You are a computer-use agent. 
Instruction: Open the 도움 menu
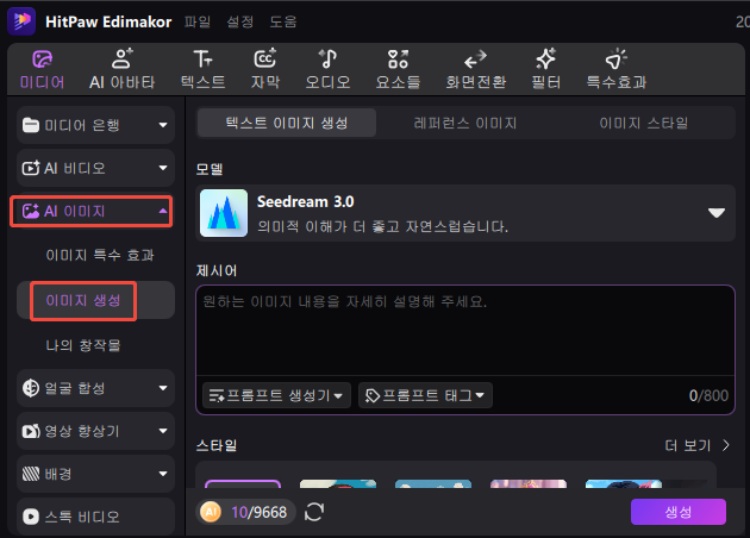tap(283, 22)
